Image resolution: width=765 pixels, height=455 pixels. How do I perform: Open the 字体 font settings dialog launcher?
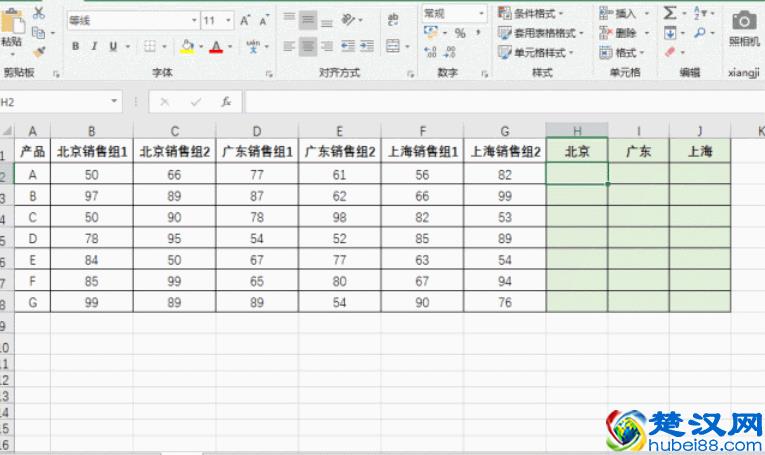(269, 74)
